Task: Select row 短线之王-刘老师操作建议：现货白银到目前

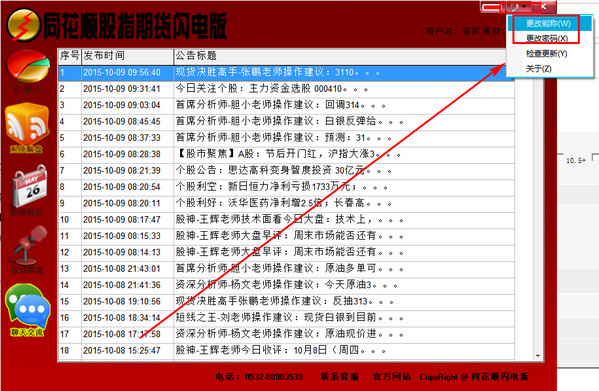Action: pyautogui.click(x=286, y=318)
